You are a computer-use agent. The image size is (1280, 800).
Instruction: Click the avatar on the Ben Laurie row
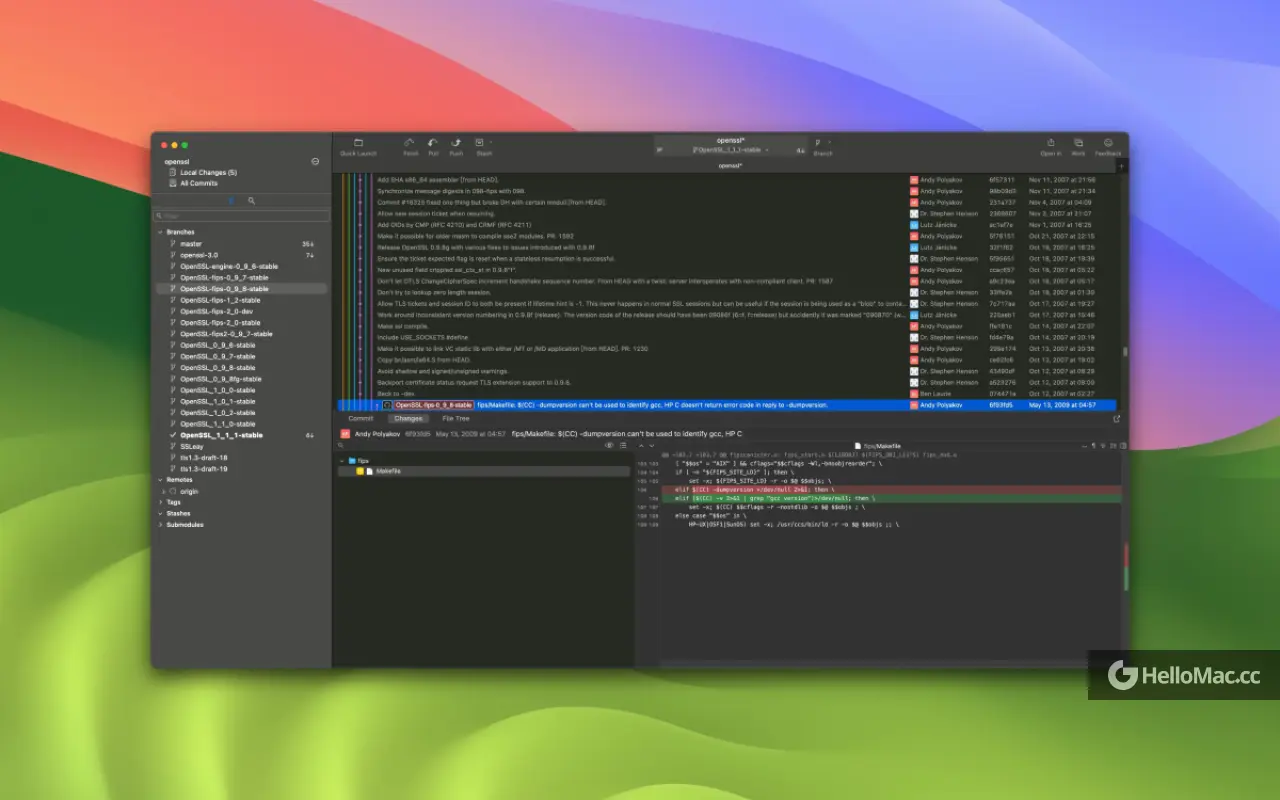coord(914,394)
